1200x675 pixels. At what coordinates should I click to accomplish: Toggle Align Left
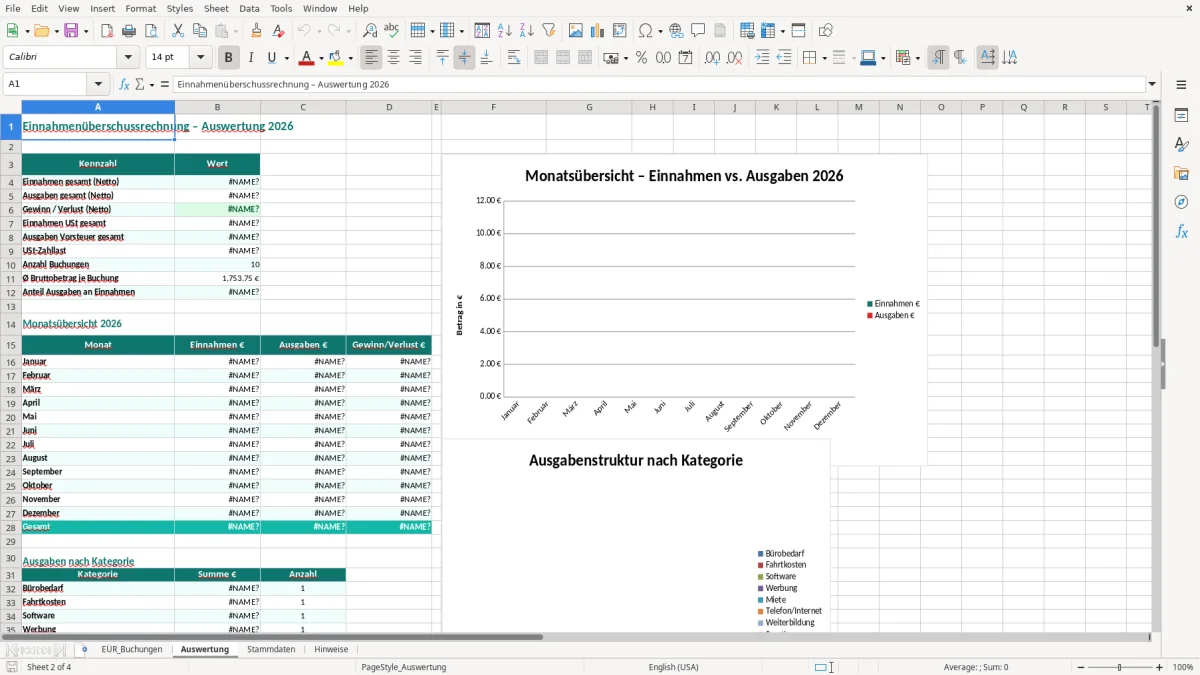(372, 58)
